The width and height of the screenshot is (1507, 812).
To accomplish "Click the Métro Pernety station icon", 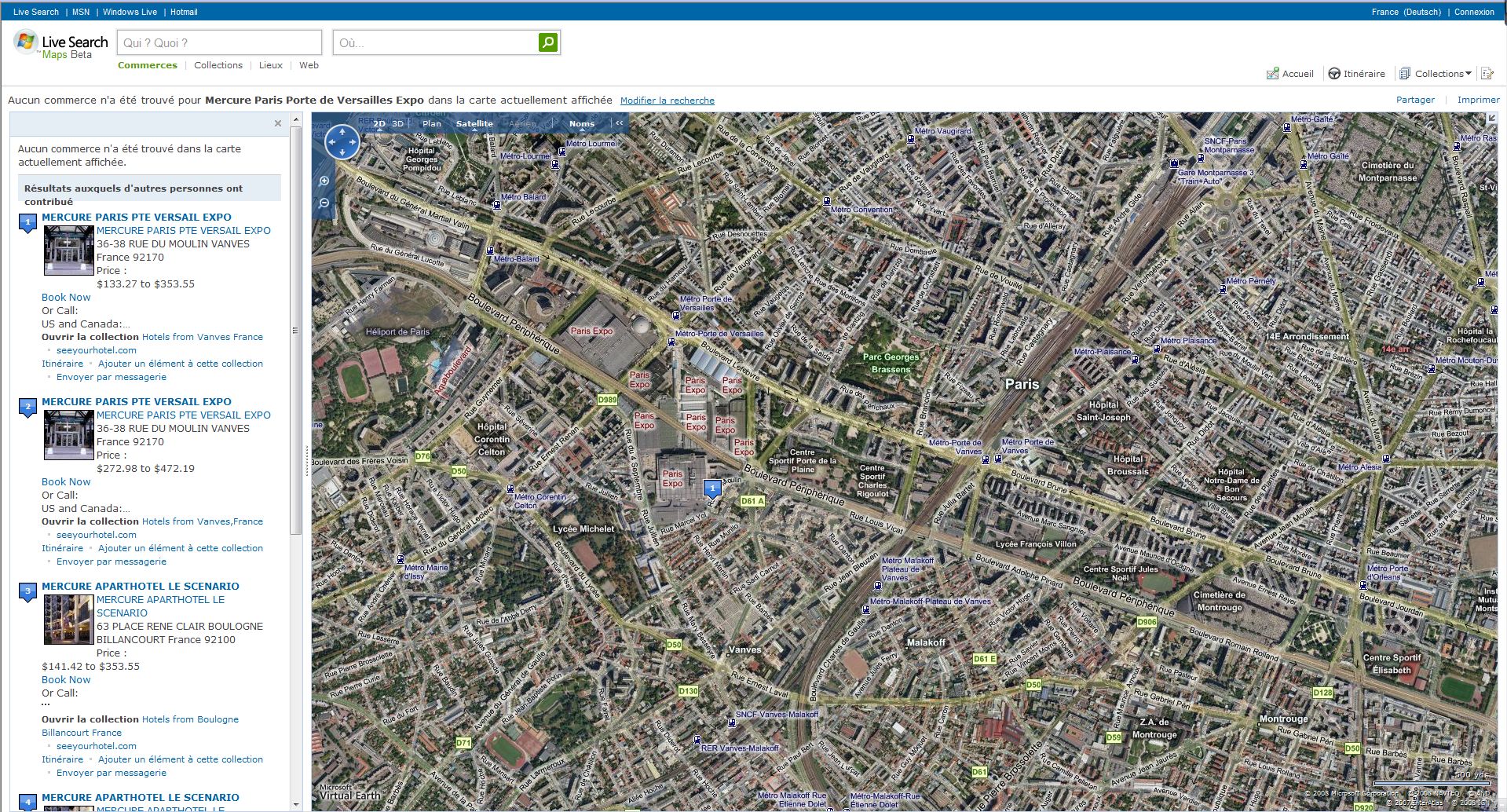I will click(x=1222, y=289).
